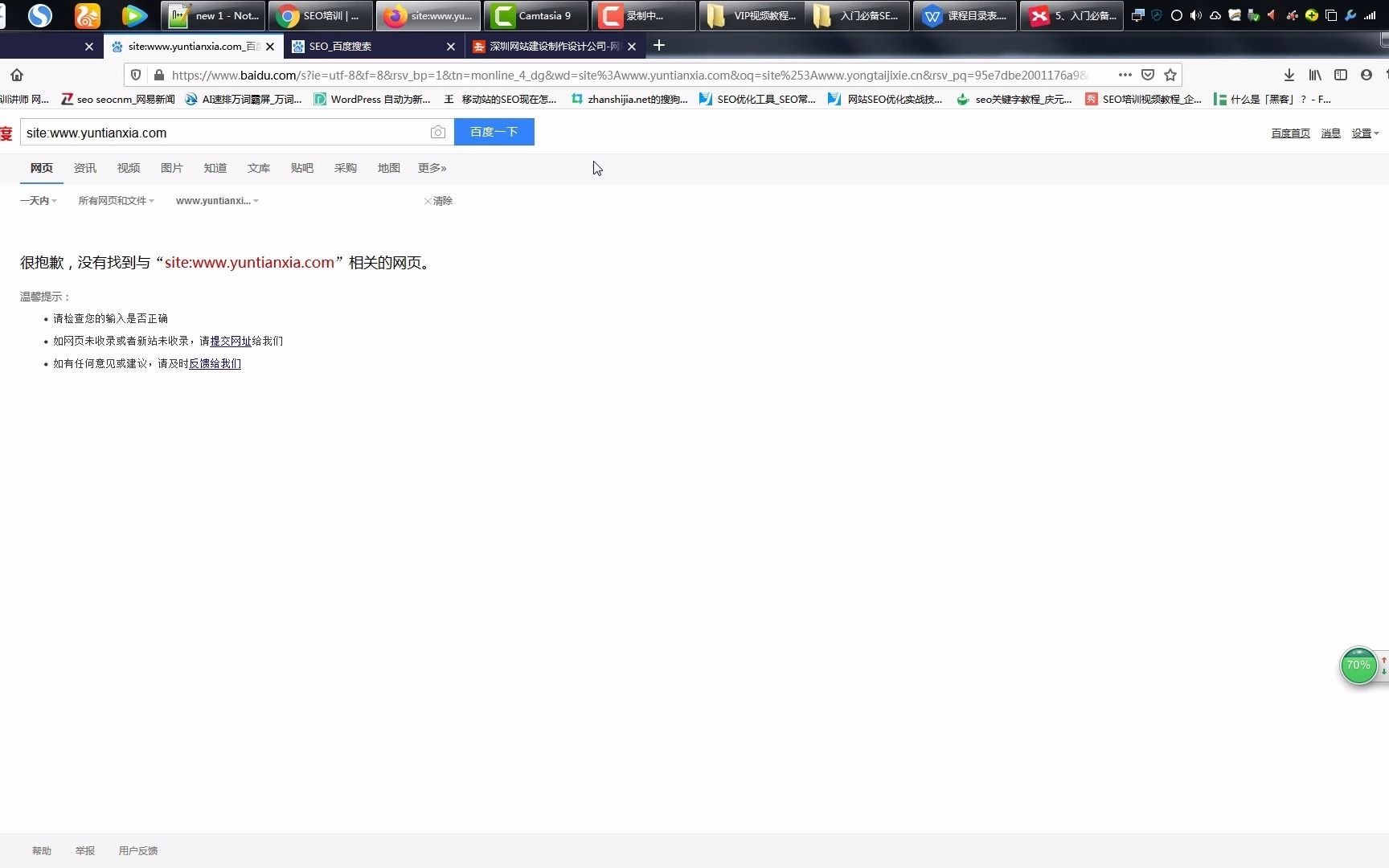Select the 网页 search tab
This screenshot has width=1389, height=868.
coord(42,168)
